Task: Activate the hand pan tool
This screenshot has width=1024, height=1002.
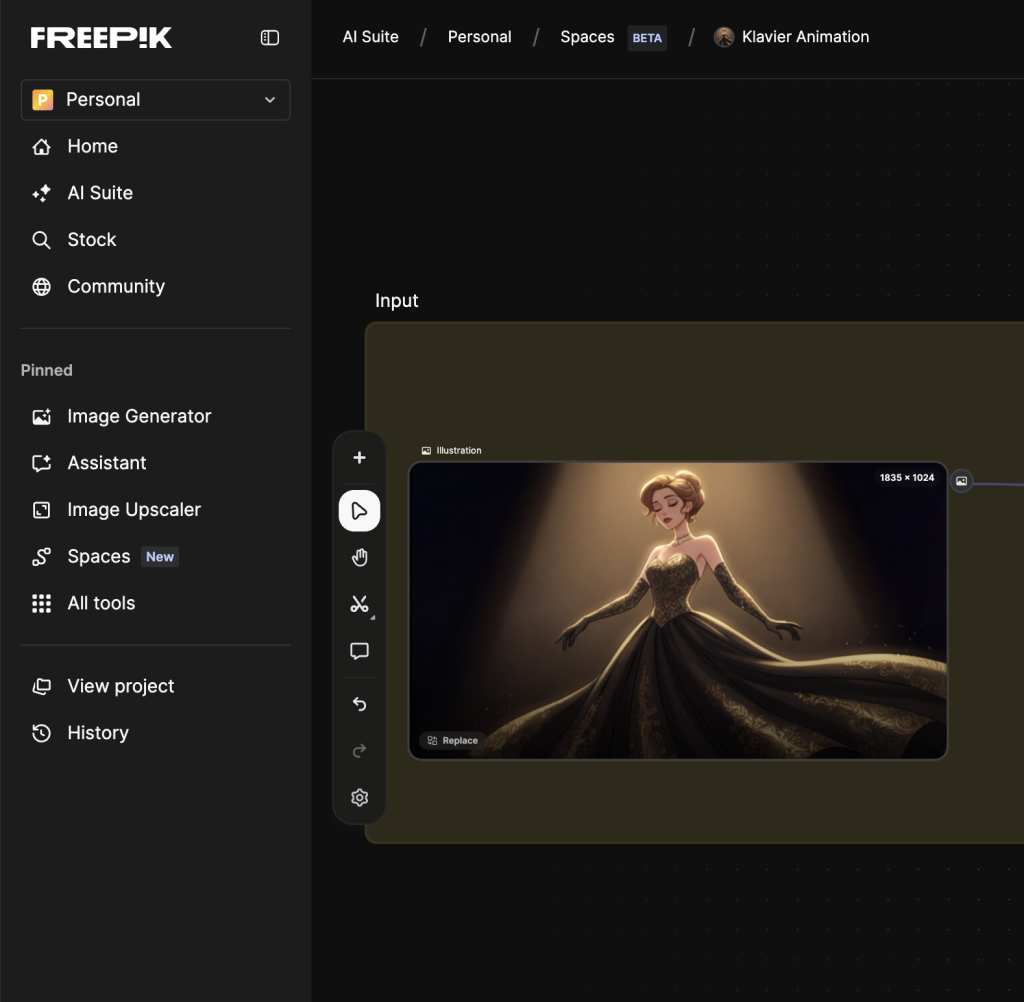Action: [x=360, y=558]
